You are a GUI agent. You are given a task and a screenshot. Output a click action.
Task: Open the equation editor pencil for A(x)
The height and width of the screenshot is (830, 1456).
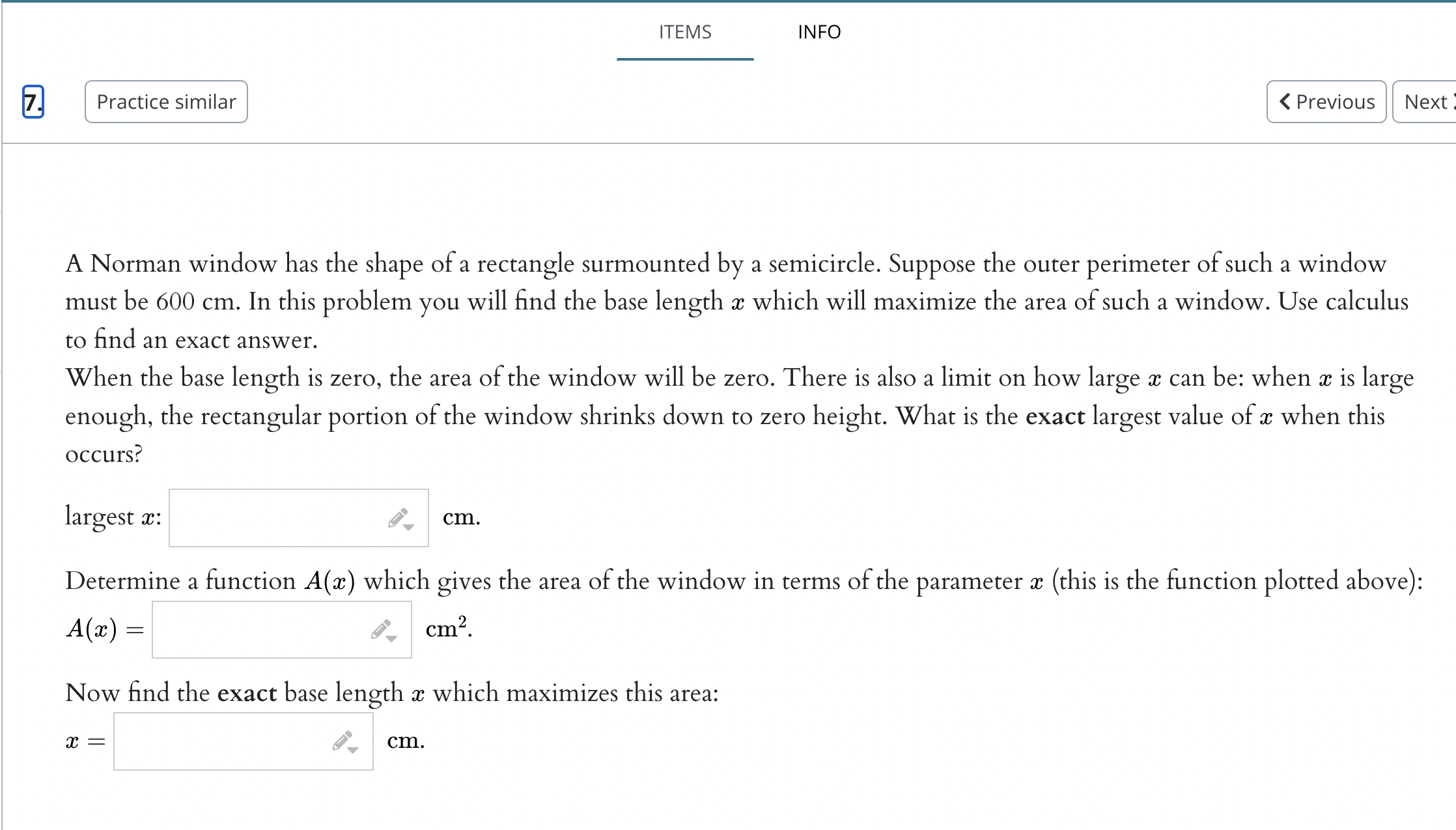[381, 629]
